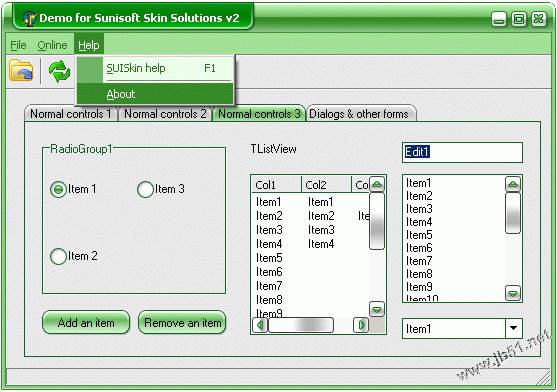The width and height of the screenshot is (557, 392).
Task: Select Item4 in Col1 of list view
Action: coord(269,244)
